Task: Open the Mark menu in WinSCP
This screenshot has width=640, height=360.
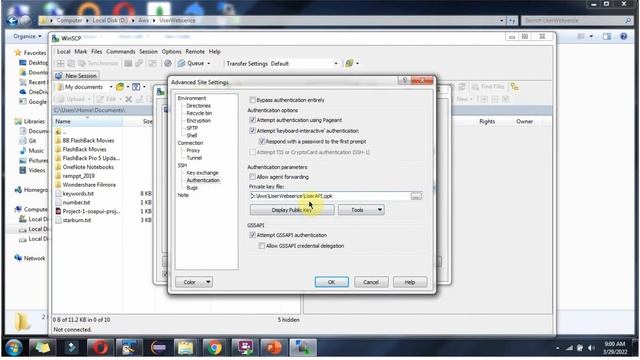Action: pyautogui.click(x=80, y=51)
